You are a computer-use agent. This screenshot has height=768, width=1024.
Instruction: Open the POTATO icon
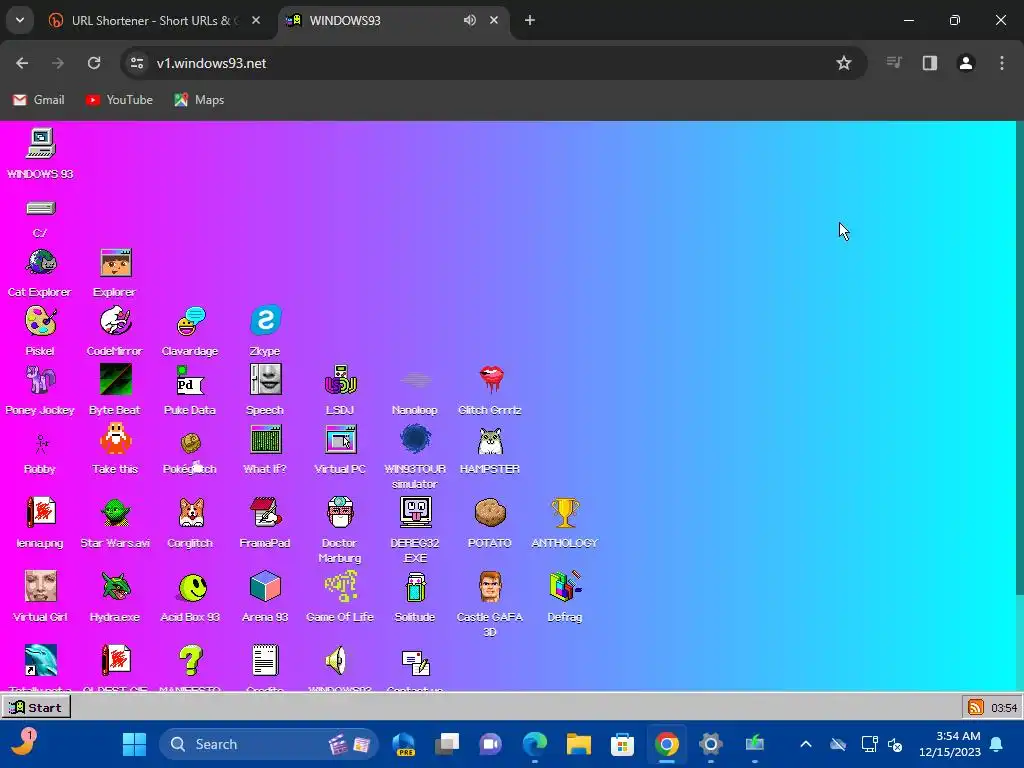click(490, 513)
